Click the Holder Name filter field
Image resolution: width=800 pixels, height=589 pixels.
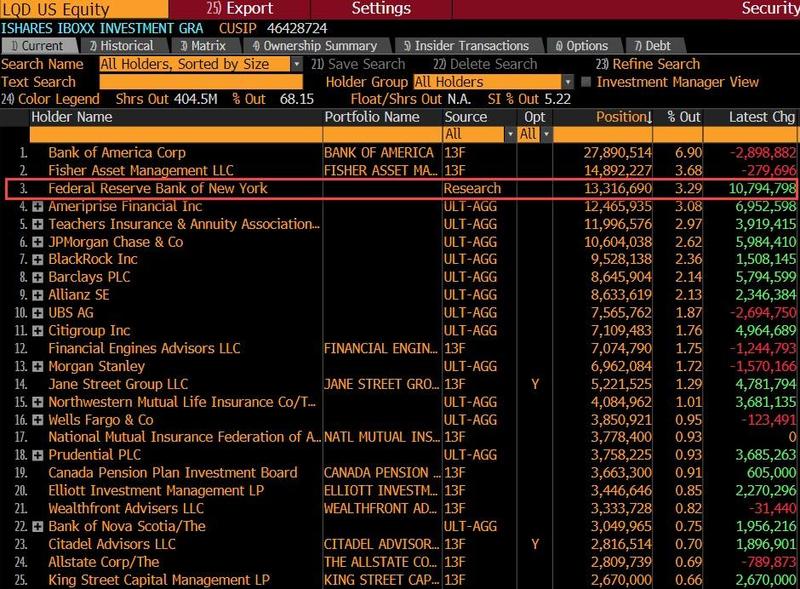point(176,135)
